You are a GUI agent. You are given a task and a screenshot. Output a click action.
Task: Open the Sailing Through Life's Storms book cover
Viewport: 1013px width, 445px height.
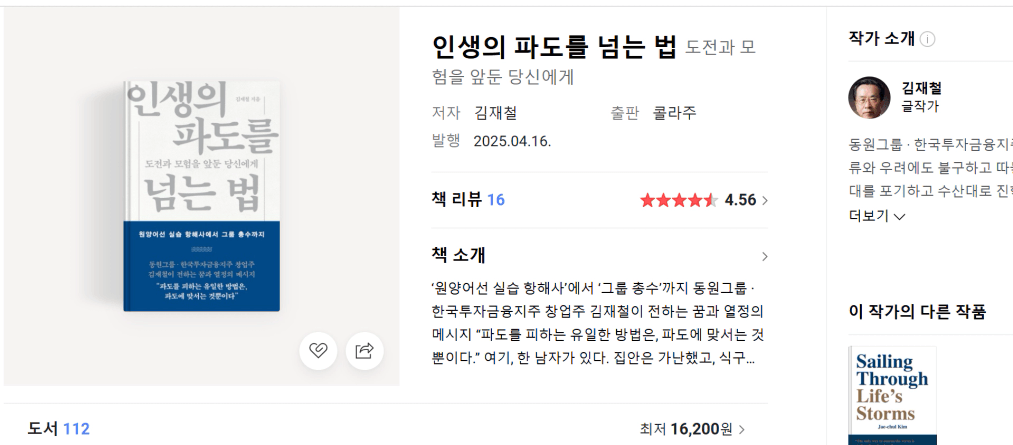[892, 395]
